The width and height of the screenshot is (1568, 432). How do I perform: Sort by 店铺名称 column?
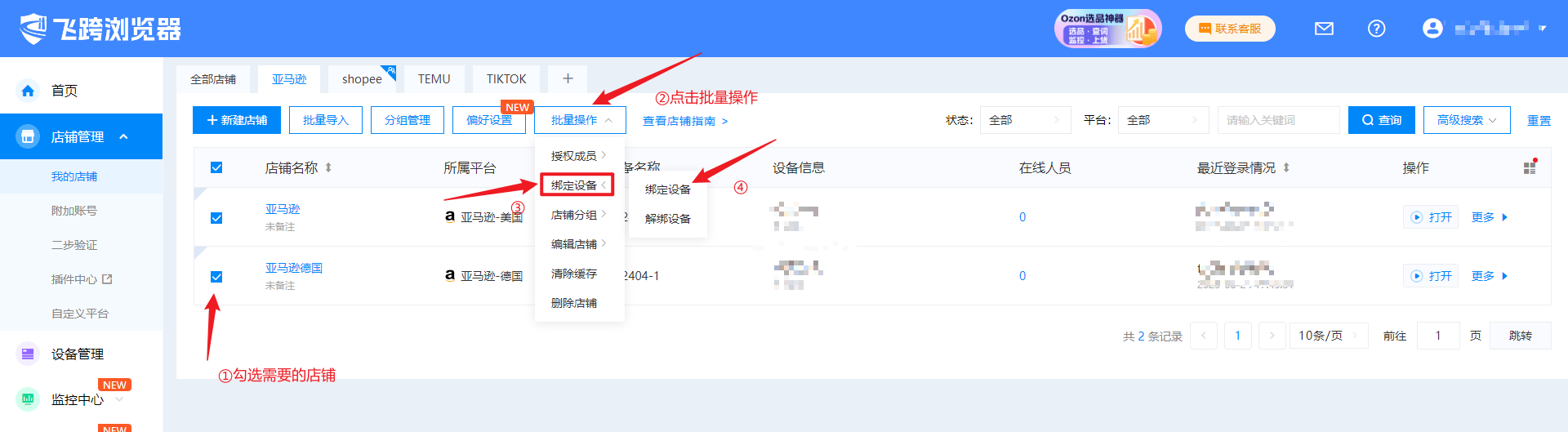coord(328,167)
